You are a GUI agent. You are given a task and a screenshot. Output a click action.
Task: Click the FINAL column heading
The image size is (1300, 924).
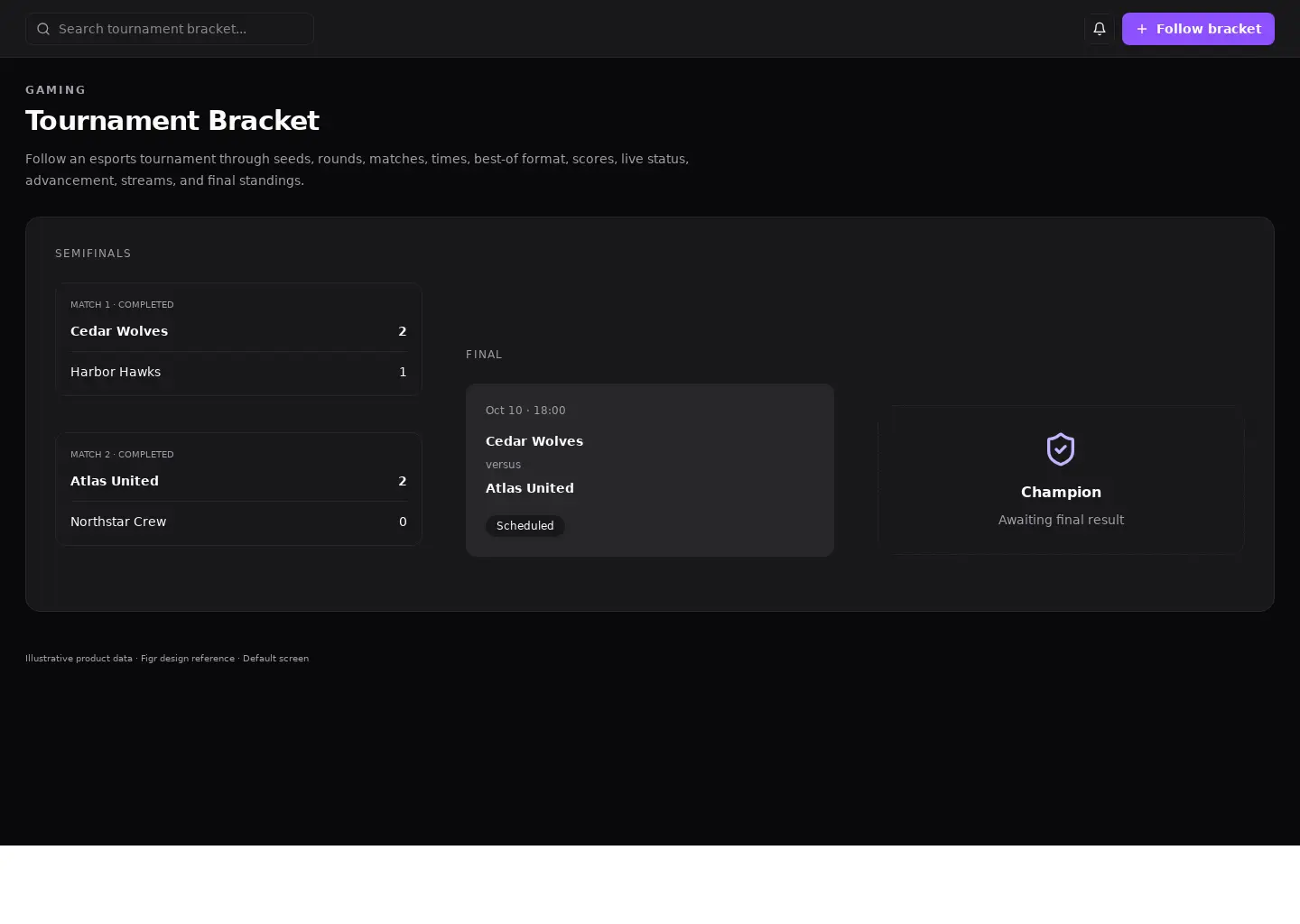(484, 355)
